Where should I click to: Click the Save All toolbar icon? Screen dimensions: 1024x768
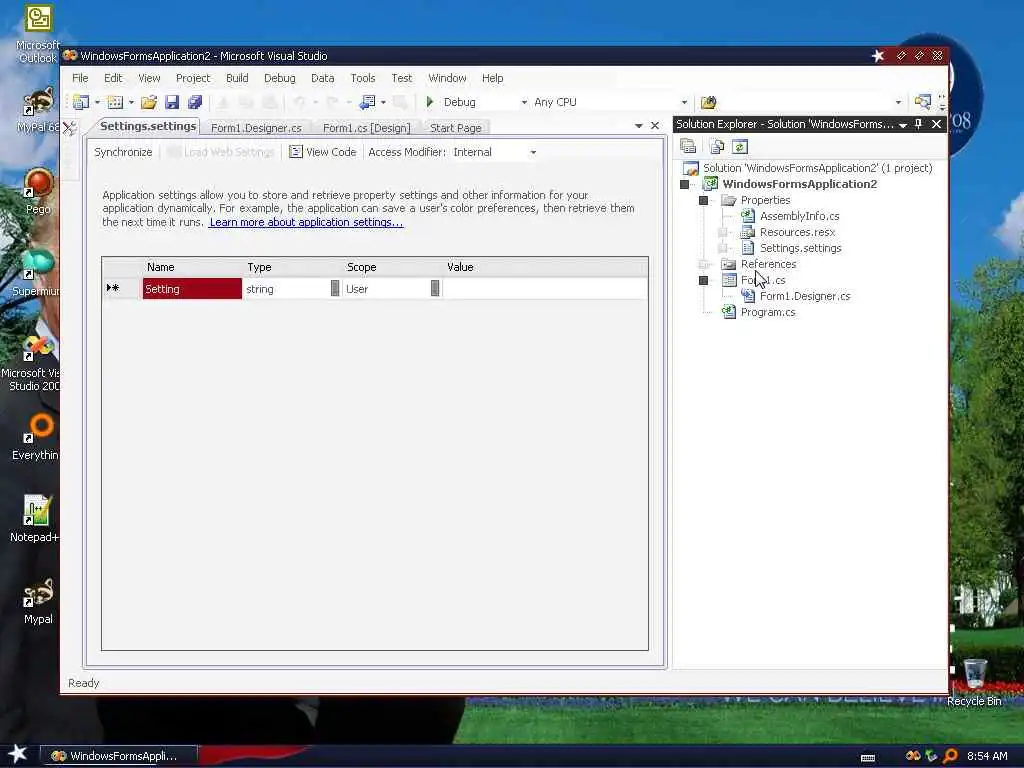point(195,102)
